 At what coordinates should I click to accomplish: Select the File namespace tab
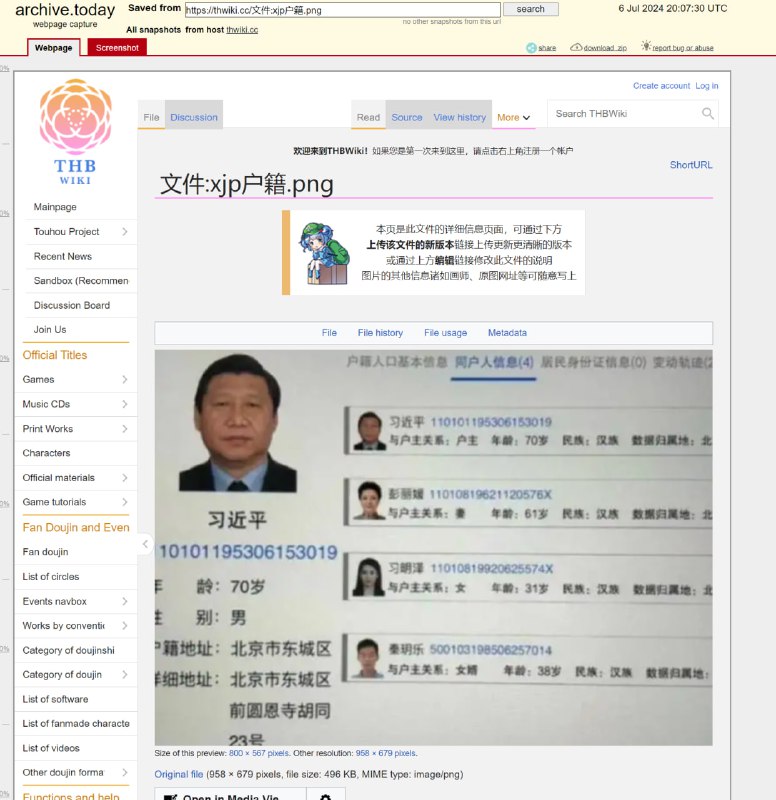click(151, 117)
